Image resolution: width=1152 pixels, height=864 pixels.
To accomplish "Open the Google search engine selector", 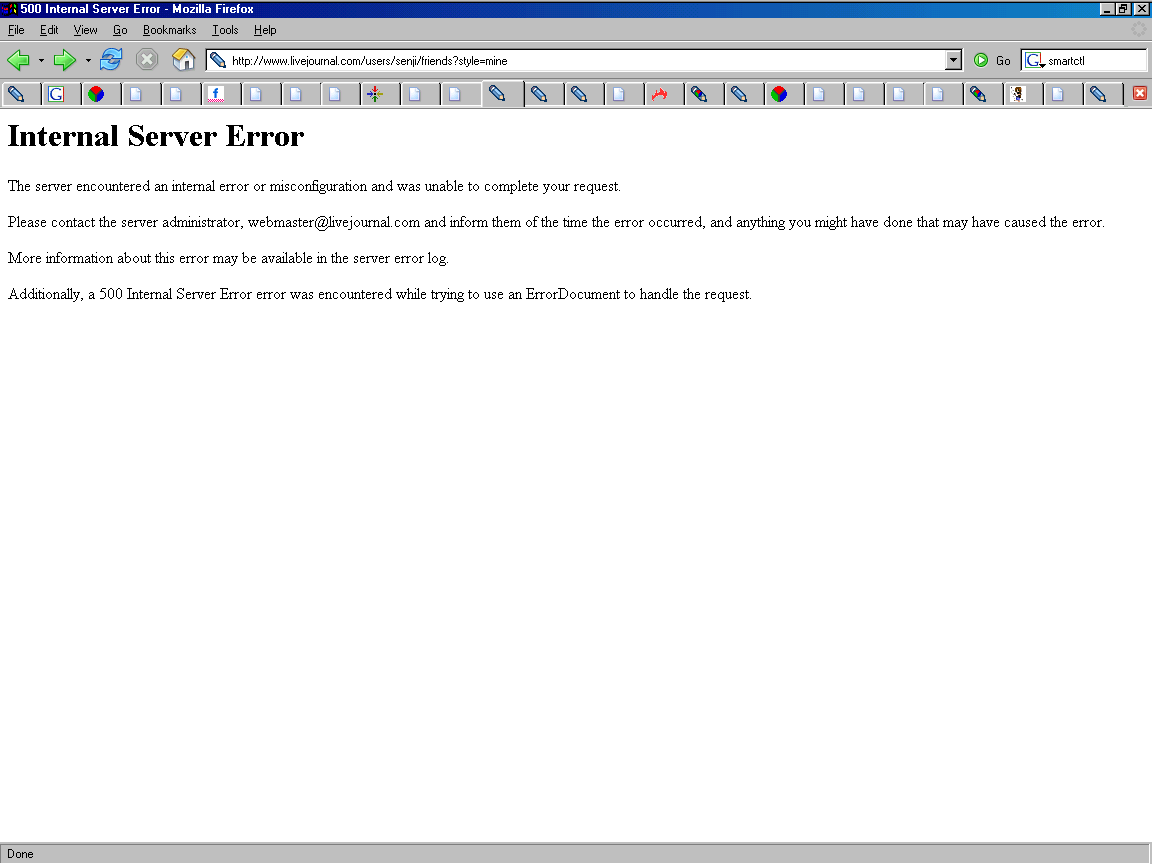I will coord(1034,61).
